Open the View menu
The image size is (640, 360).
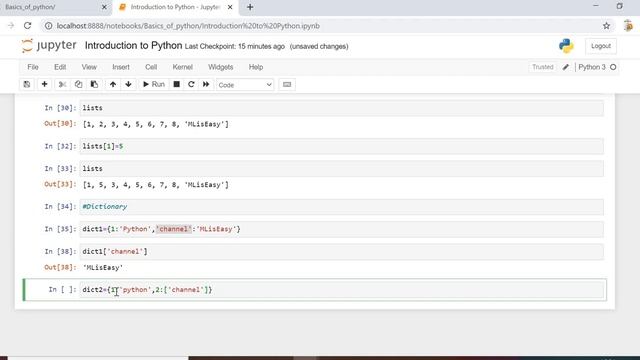coord(89,67)
